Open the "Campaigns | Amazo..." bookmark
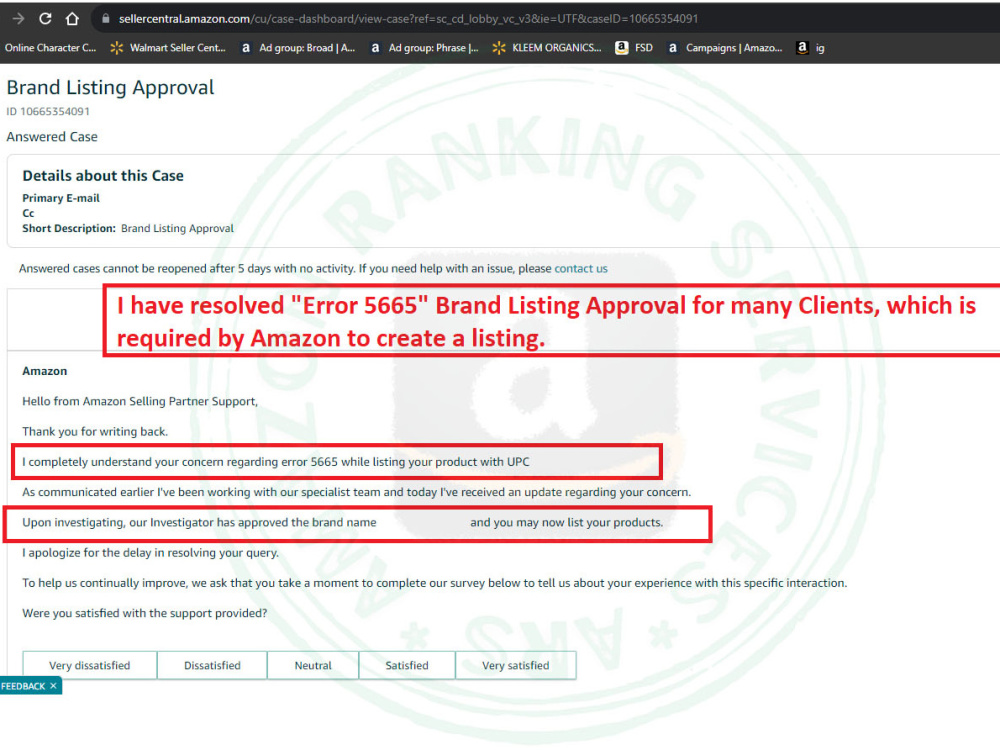This screenshot has width=1000, height=750. pyautogui.click(x=728, y=47)
